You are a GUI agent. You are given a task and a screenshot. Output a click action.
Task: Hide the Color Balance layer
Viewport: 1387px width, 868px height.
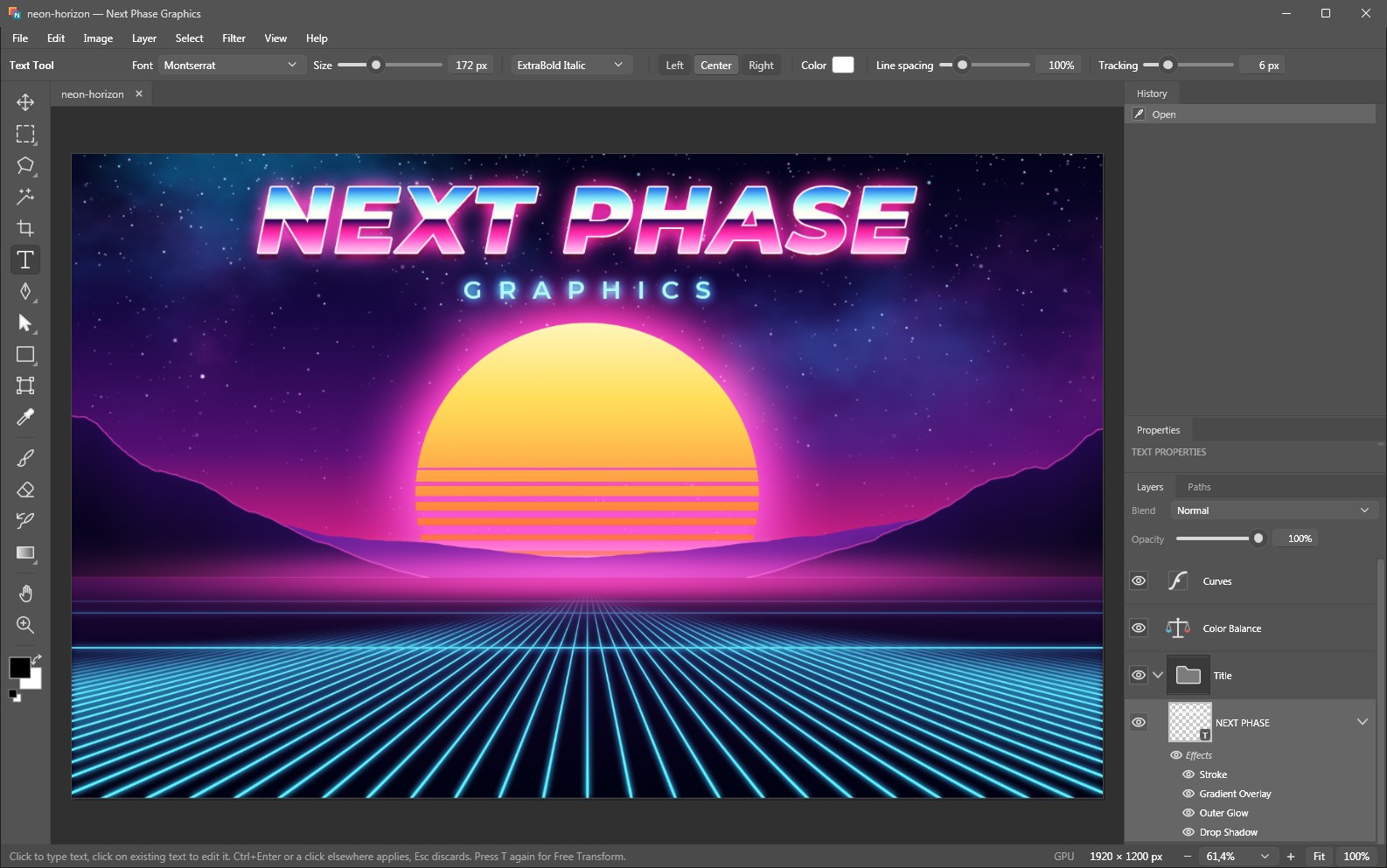point(1139,628)
